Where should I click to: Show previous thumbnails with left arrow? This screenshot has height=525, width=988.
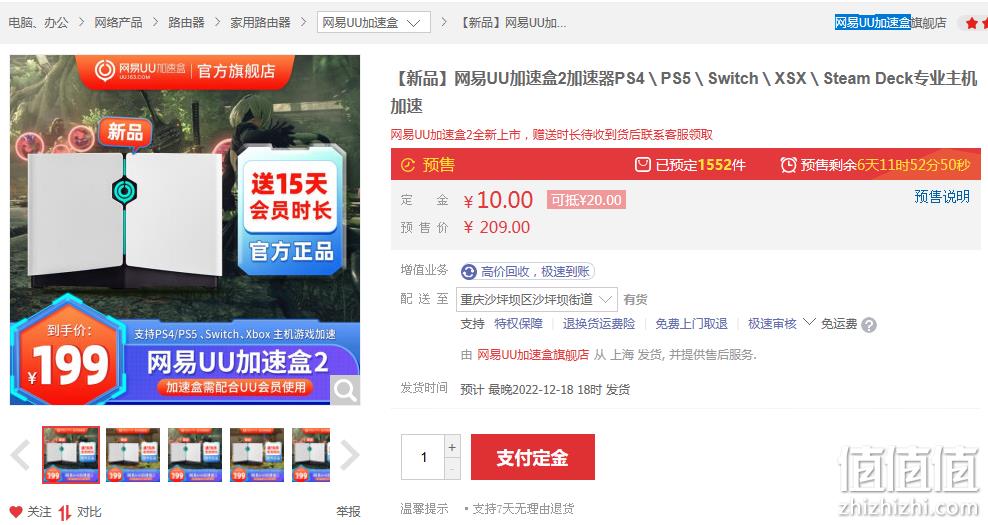[x=21, y=455]
